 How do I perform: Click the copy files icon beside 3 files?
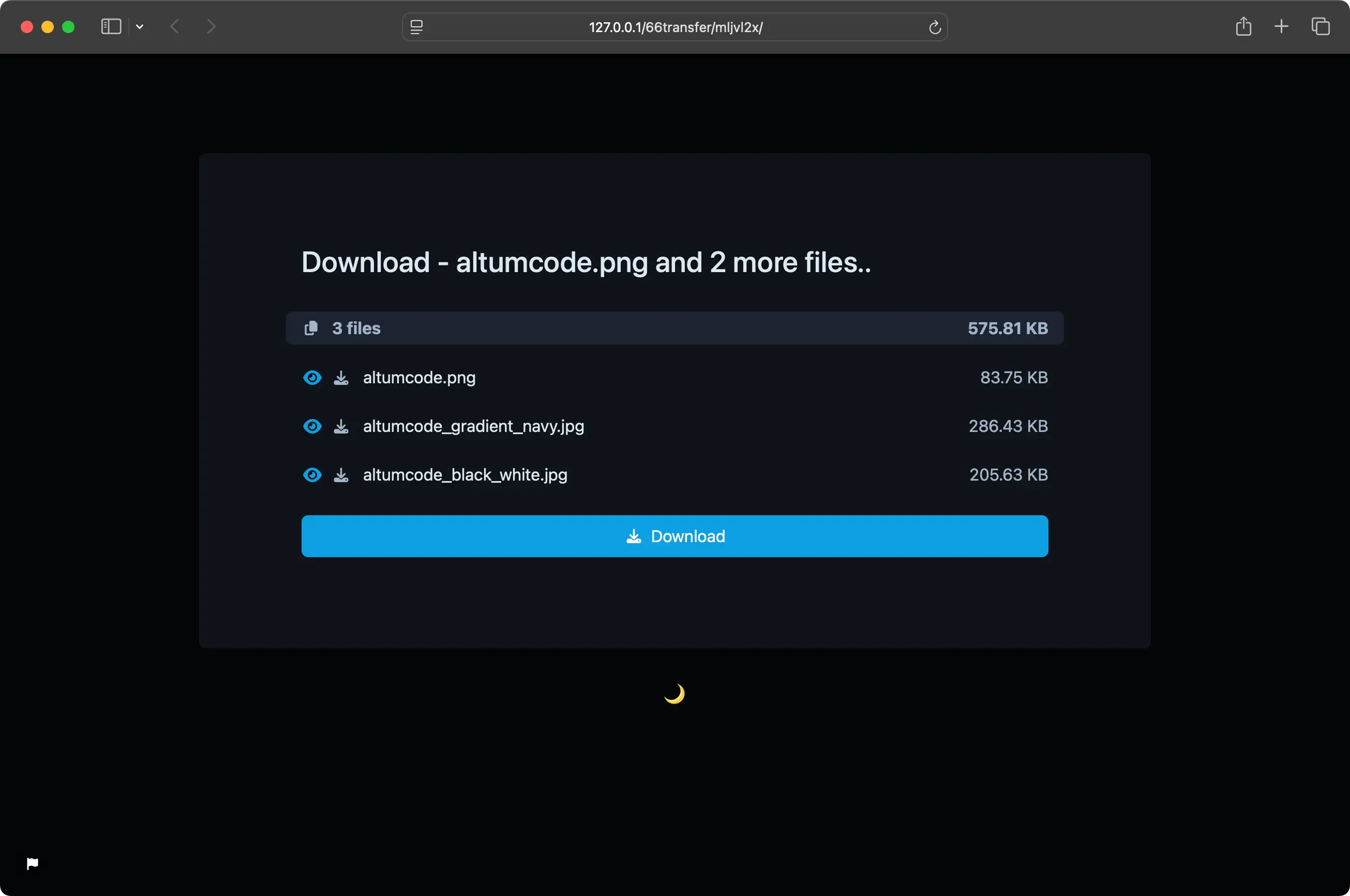(311, 327)
